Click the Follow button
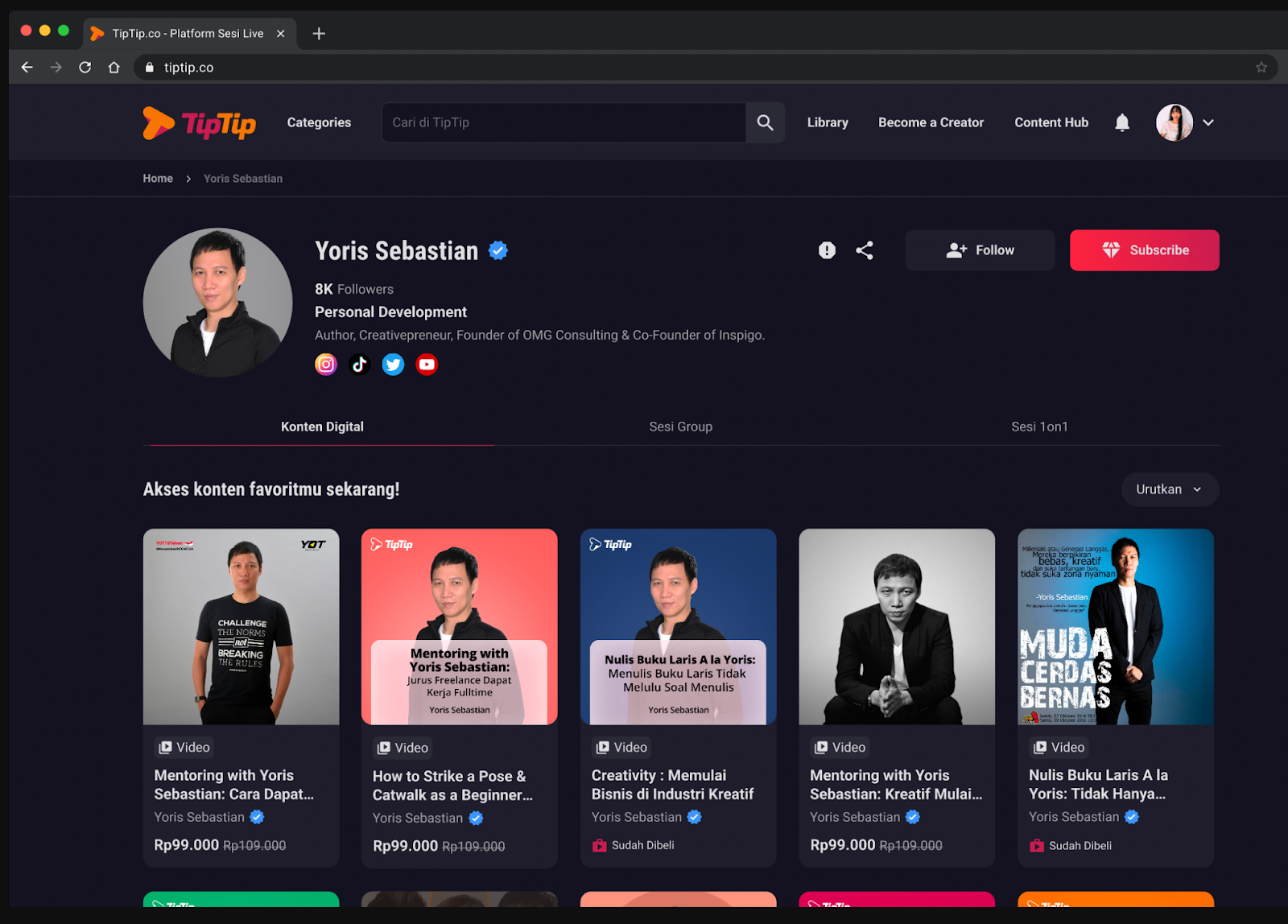The width and height of the screenshot is (1288, 924). [980, 250]
